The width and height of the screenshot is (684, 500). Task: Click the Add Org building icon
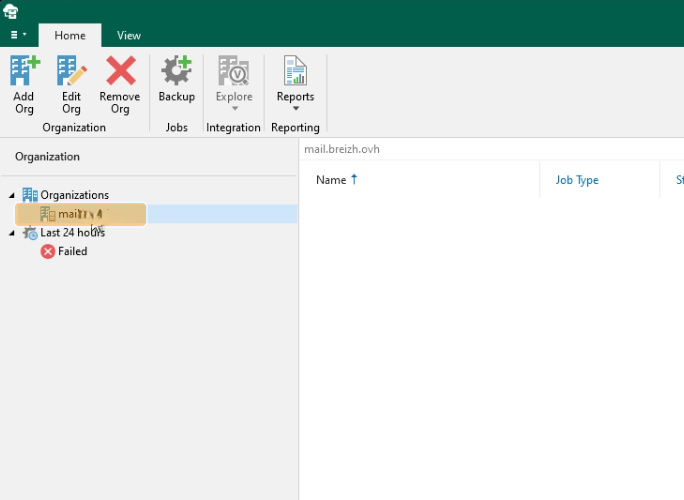(x=24, y=70)
